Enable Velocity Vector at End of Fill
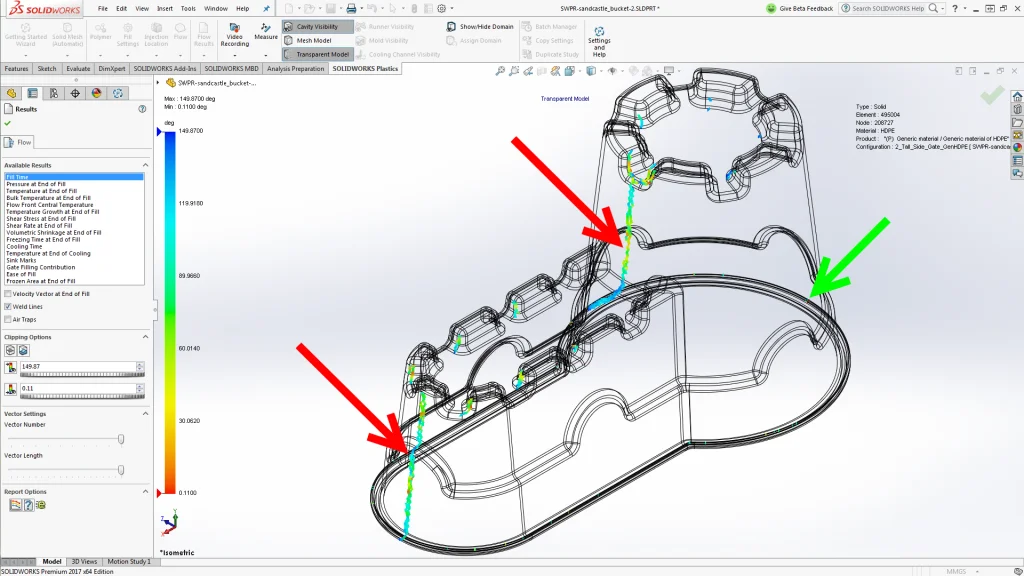The height and width of the screenshot is (576, 1024). point(9,294)
